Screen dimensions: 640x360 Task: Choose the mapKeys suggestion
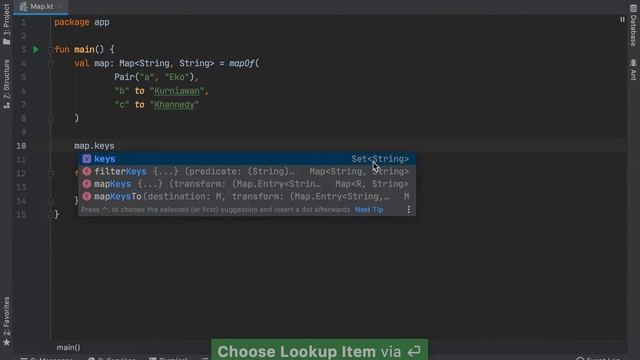point(247,184)
